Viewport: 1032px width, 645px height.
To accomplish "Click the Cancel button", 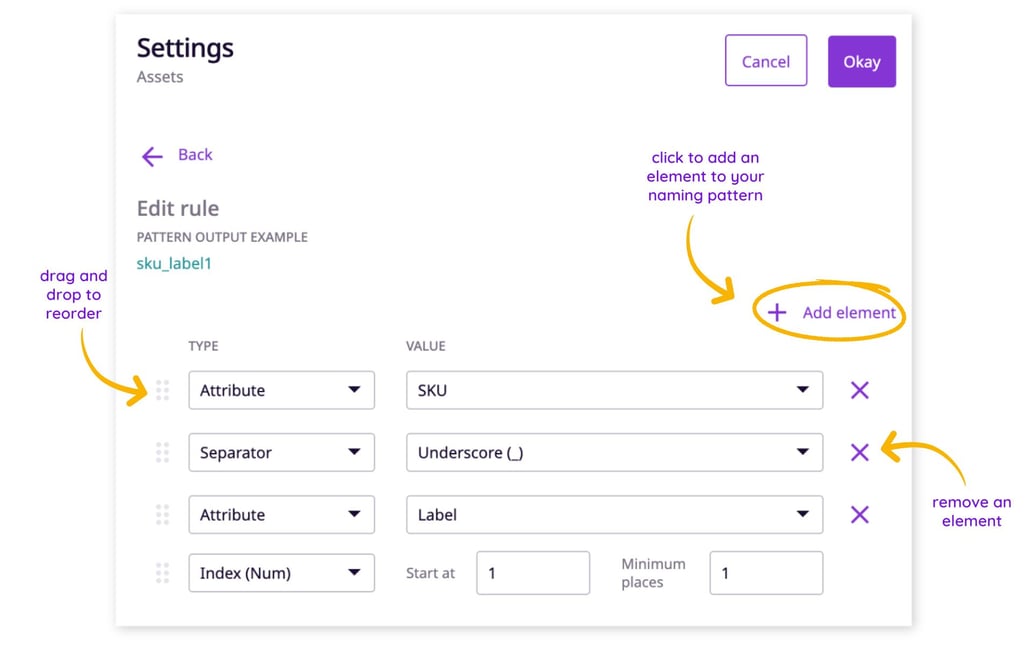I will coord(766,61).
